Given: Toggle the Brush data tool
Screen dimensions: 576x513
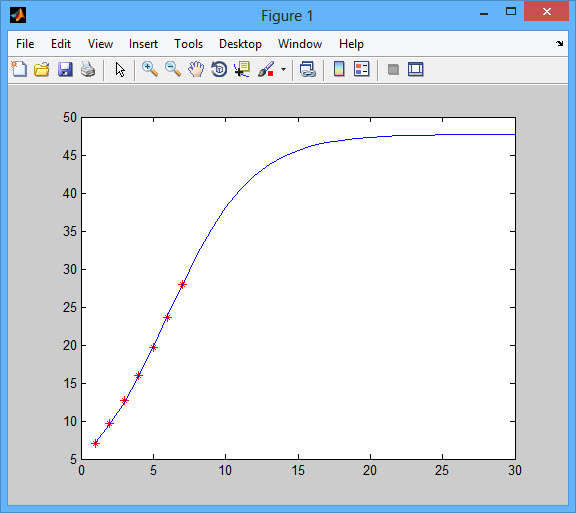Looking at the screenshot, I should click(x=266, y=69).
